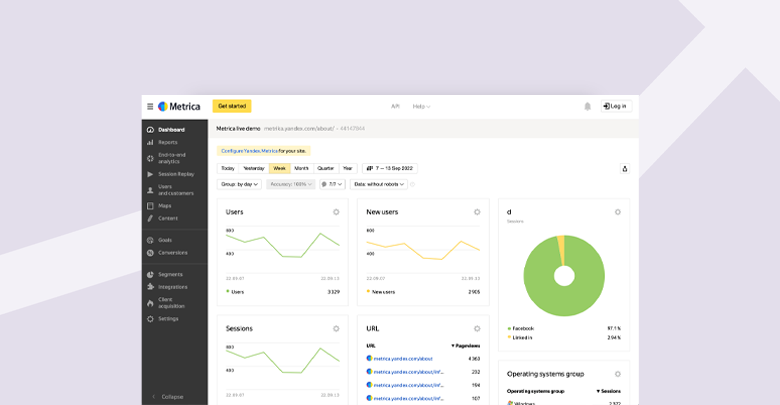Click the Conversions icon in sidebar

pos(150,253)
